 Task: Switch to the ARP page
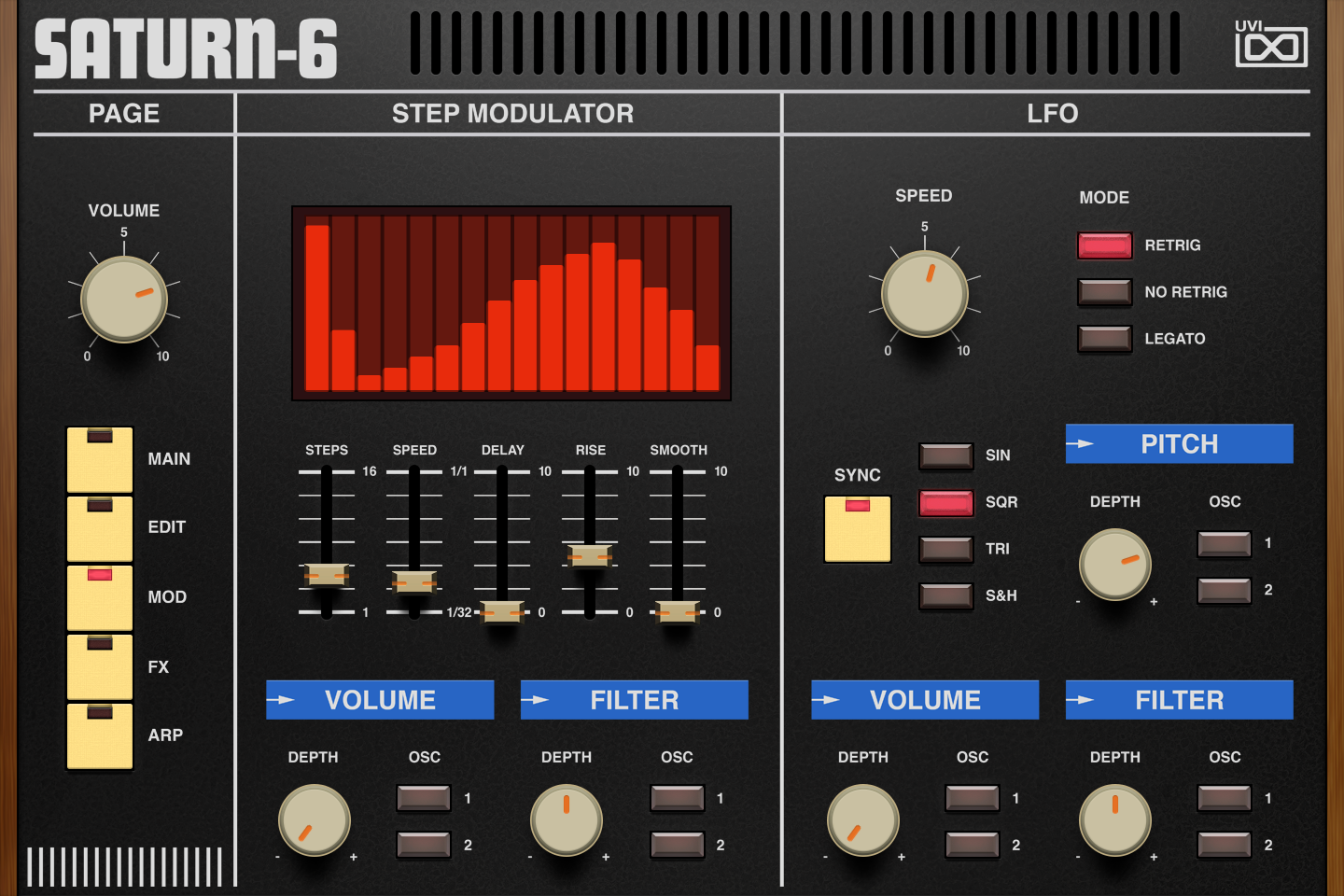point(100,735)
